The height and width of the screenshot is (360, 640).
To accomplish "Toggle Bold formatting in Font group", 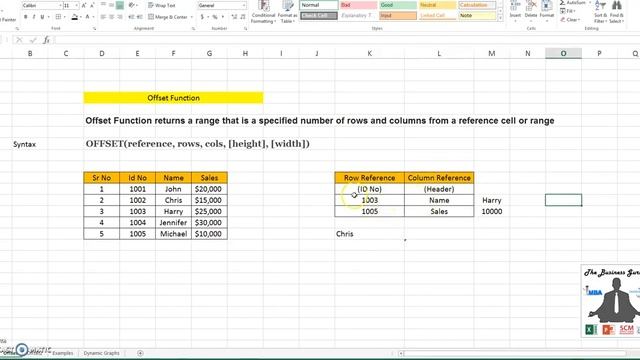I will [25, 17].
